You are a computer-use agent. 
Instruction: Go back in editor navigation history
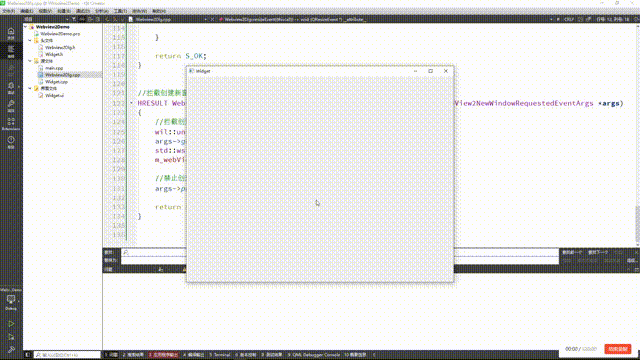[x=107, y=19]
